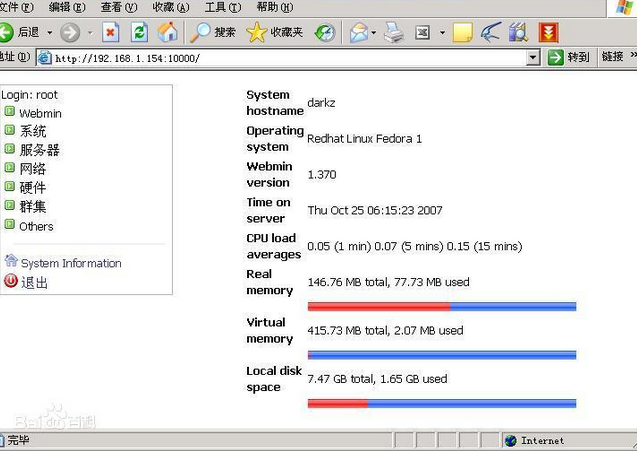This screenshot has width=637, height=451.
Task: Open the 服务器 category link
Action: tap(39, 150)
